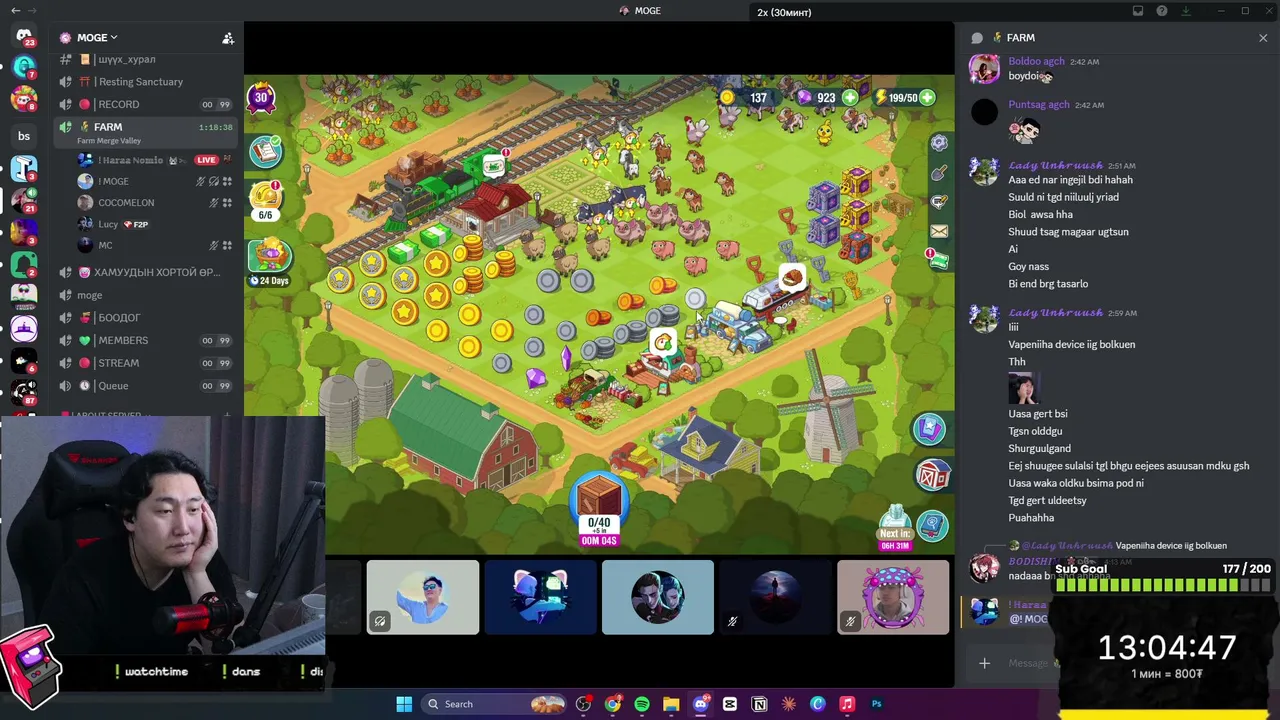Download the Discord update via green arrow
Viewport: 1280px width, 720px height.
click(x=1186, y=11)
